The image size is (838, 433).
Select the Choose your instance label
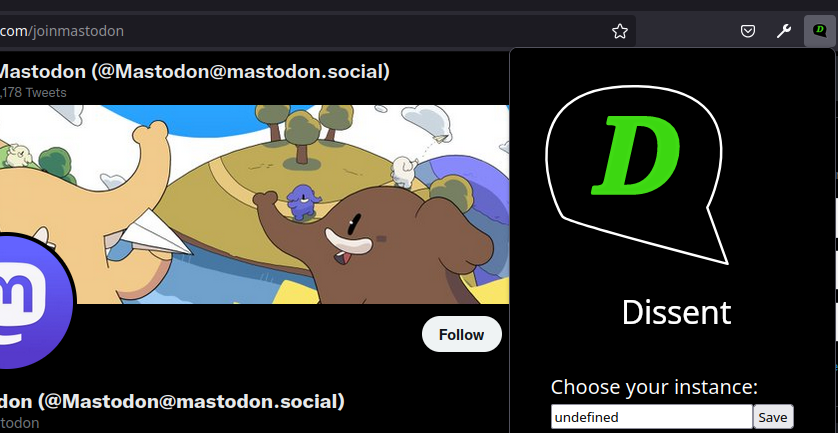click(x=654, y=386)
